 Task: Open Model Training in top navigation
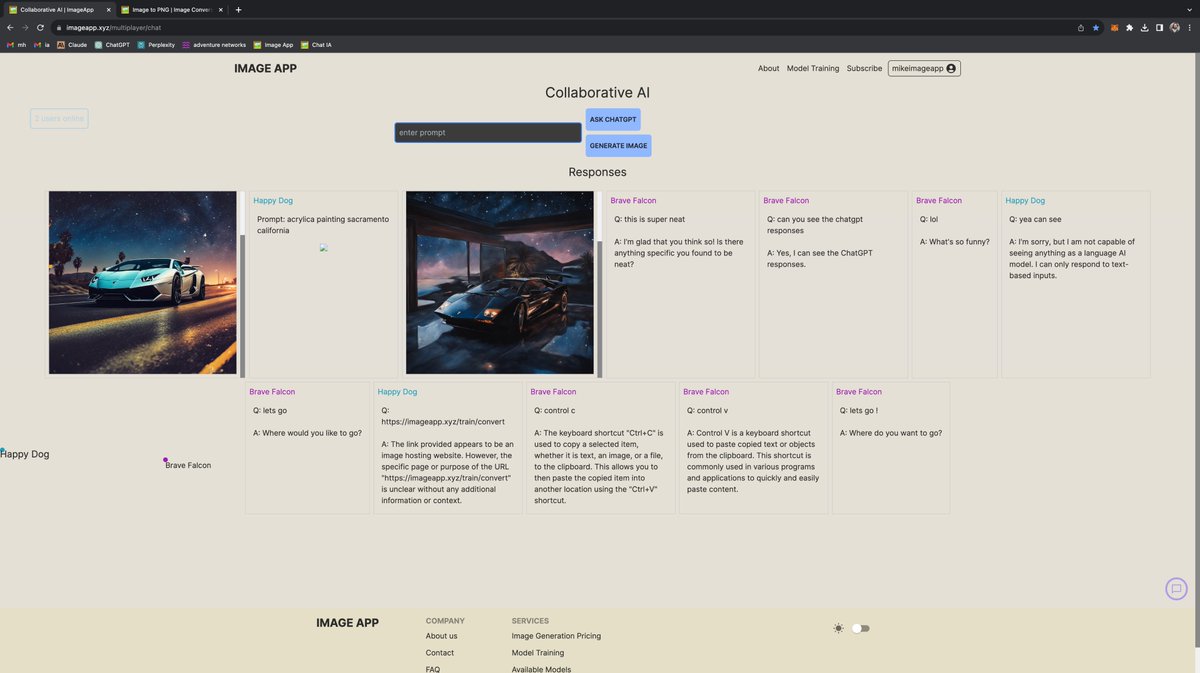(x=813, y=69)
